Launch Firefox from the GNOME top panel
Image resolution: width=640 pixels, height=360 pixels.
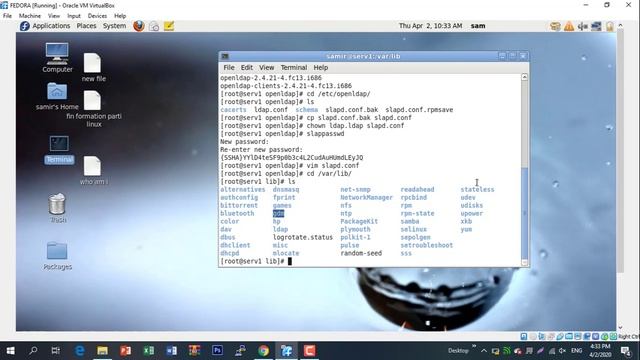pyautogui.click(x=139, y=26)
